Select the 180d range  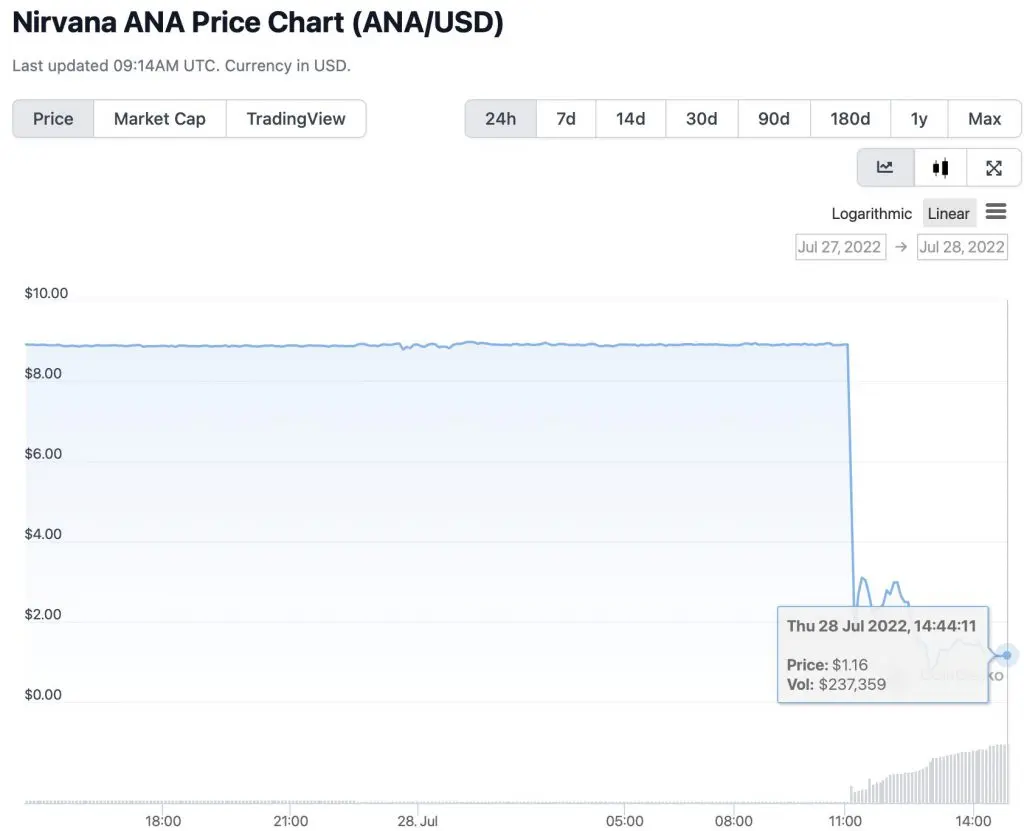pyautogui.click(x=850, y=119)
